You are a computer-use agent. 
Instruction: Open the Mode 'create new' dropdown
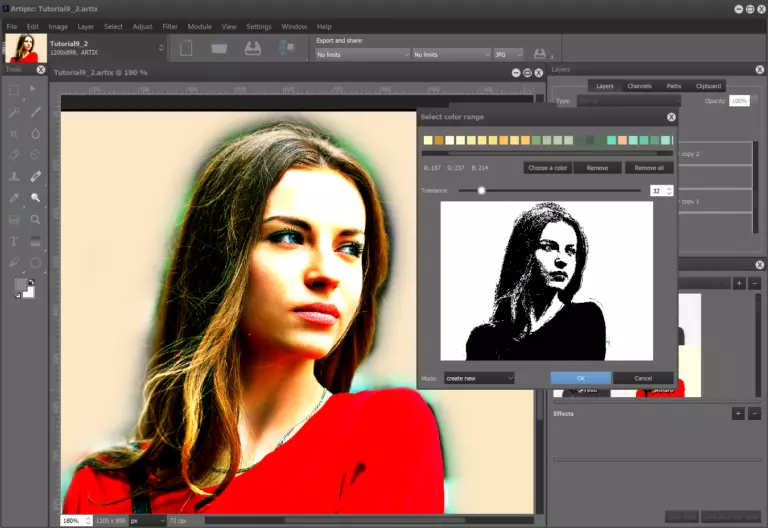[x=480, y=378]
